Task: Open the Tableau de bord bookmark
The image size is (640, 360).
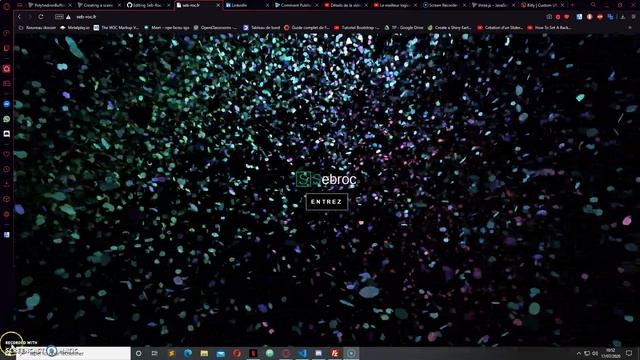Action: (262, 28)
